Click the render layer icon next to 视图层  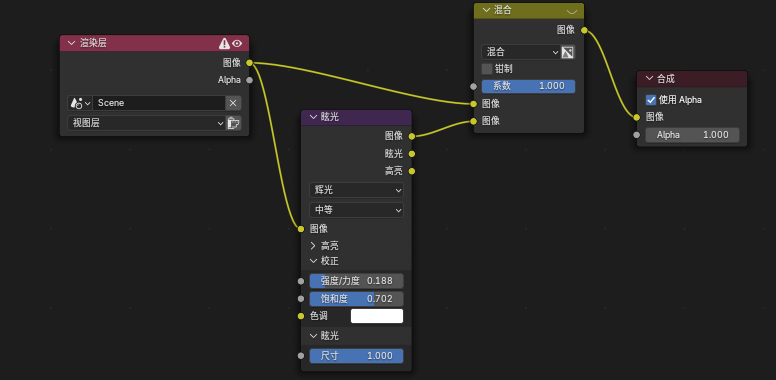tap(233, 123)
